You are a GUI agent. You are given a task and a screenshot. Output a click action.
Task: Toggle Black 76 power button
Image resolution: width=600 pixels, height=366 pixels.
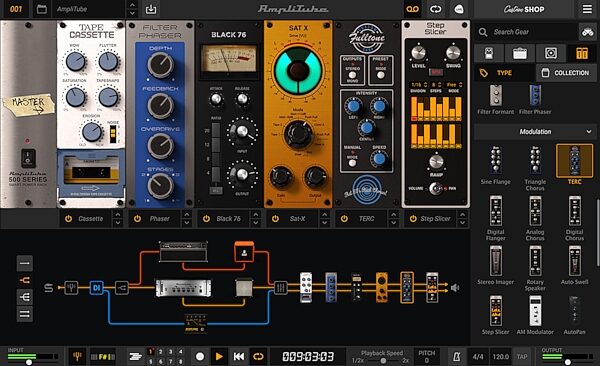[x=206, y=219]
